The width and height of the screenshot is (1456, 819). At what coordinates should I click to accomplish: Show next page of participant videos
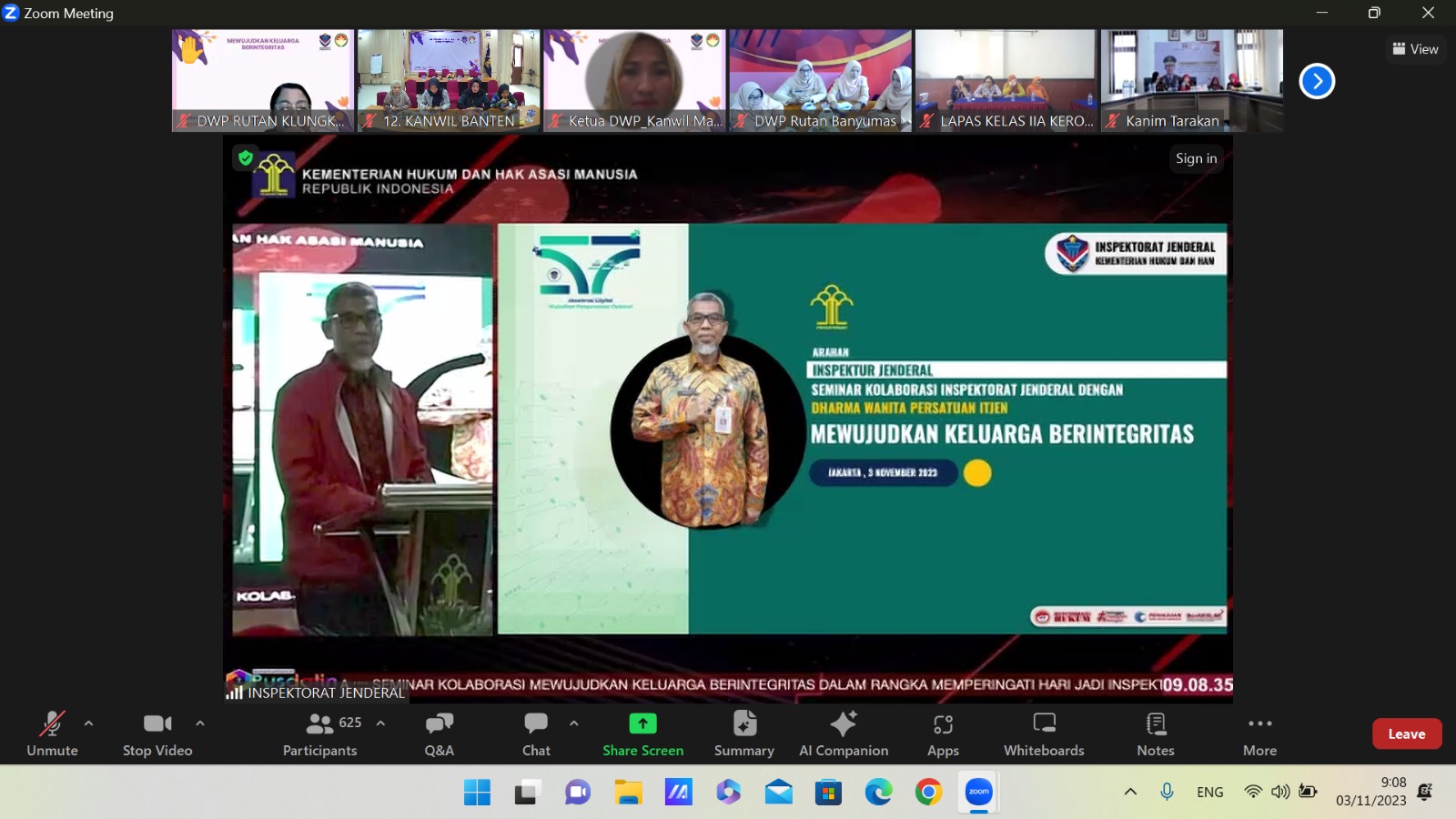click(x=1317, y=81)
